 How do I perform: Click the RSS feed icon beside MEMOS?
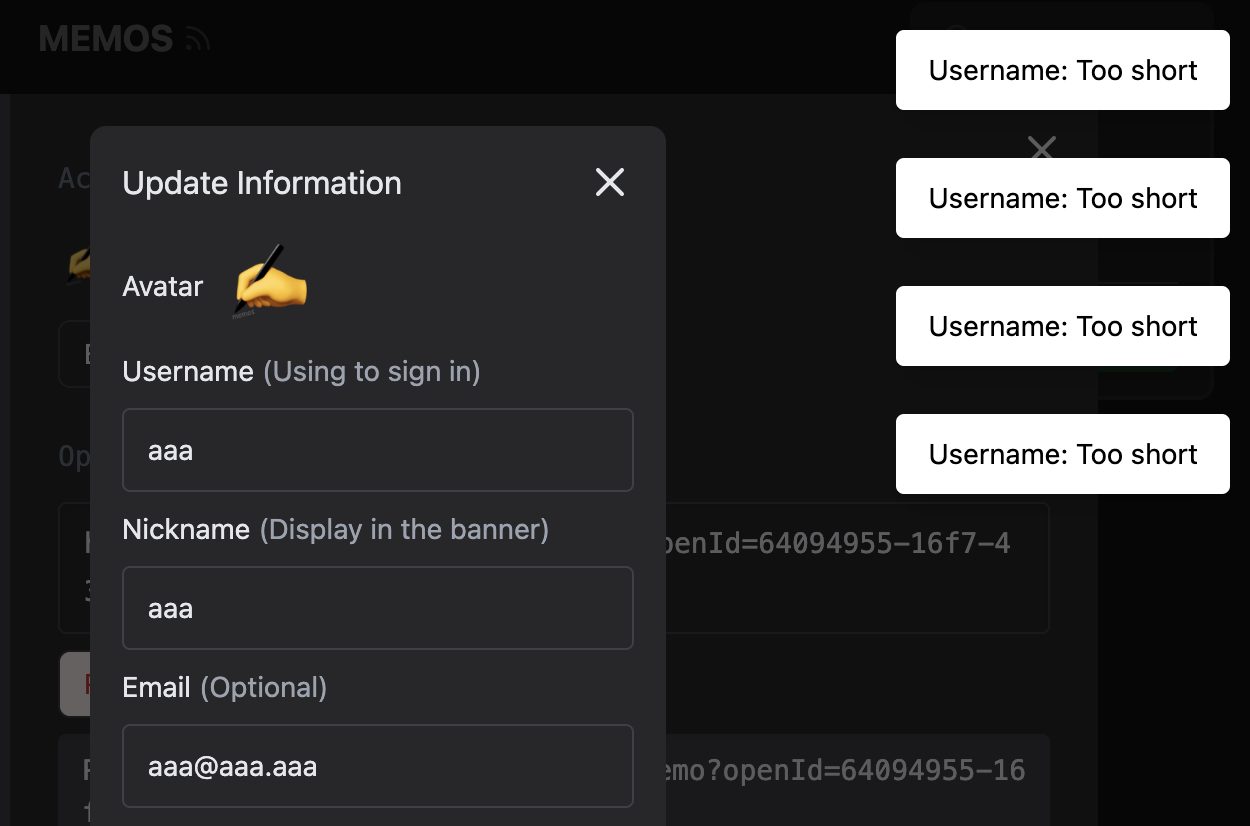click(199, 38)
